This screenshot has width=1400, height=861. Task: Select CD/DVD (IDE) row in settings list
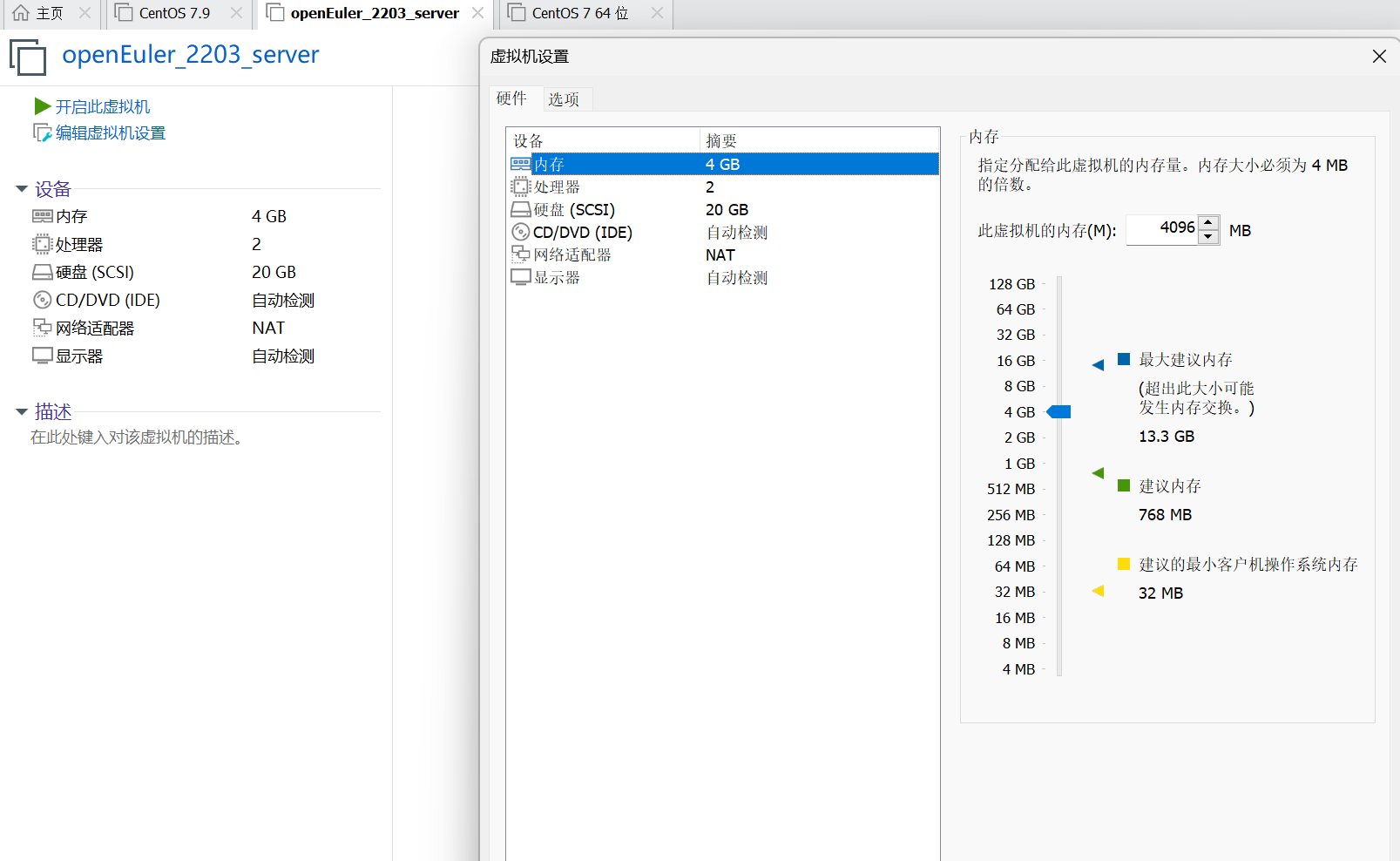point(724,232)
